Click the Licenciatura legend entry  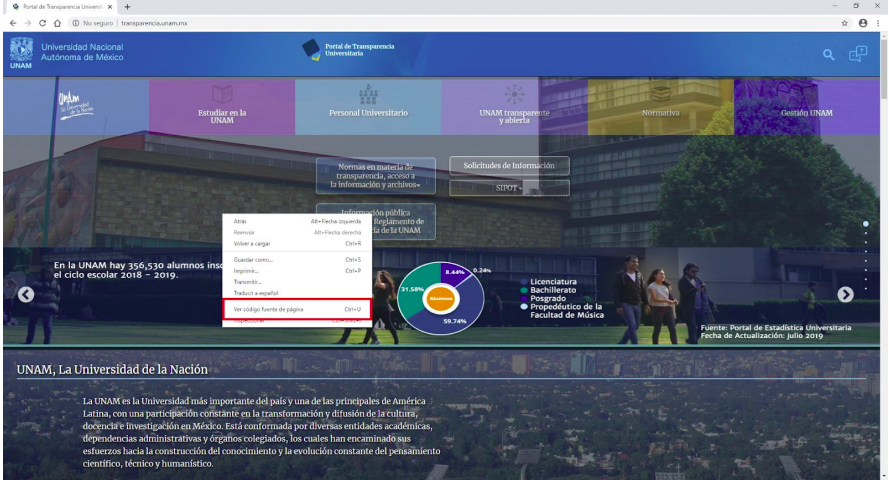(x=548, y=282)
